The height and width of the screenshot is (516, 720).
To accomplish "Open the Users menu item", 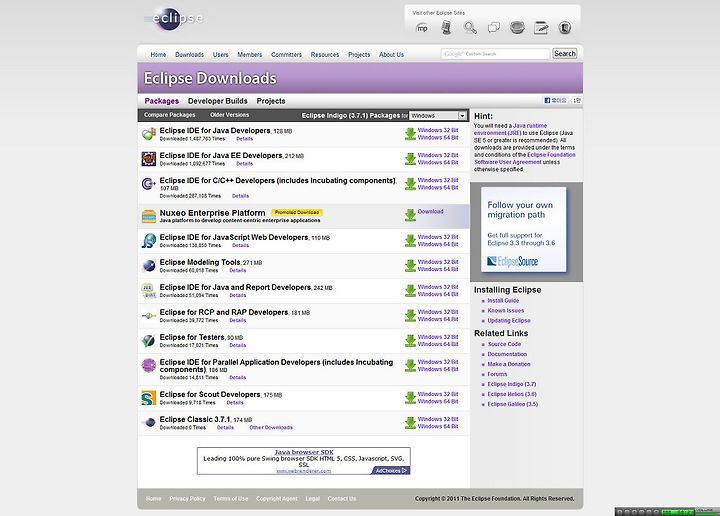I will click(220, 55).
